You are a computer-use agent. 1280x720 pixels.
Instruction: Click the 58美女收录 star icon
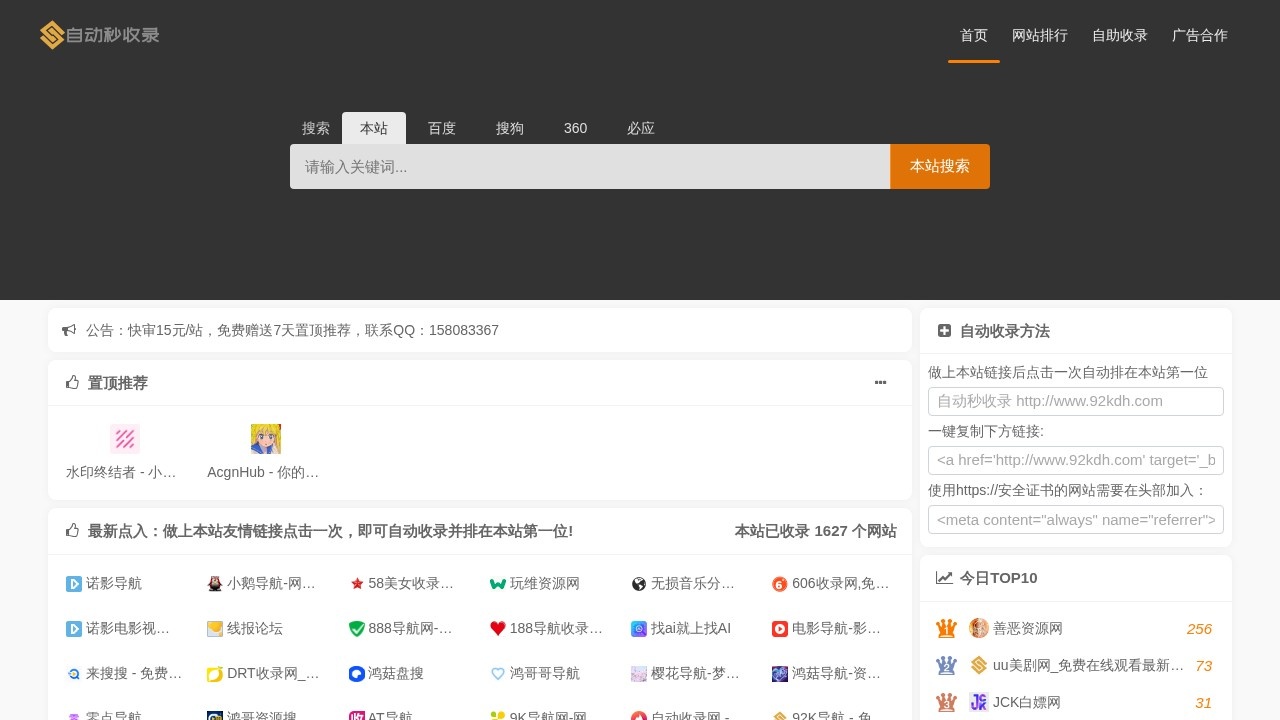[357, 584]
